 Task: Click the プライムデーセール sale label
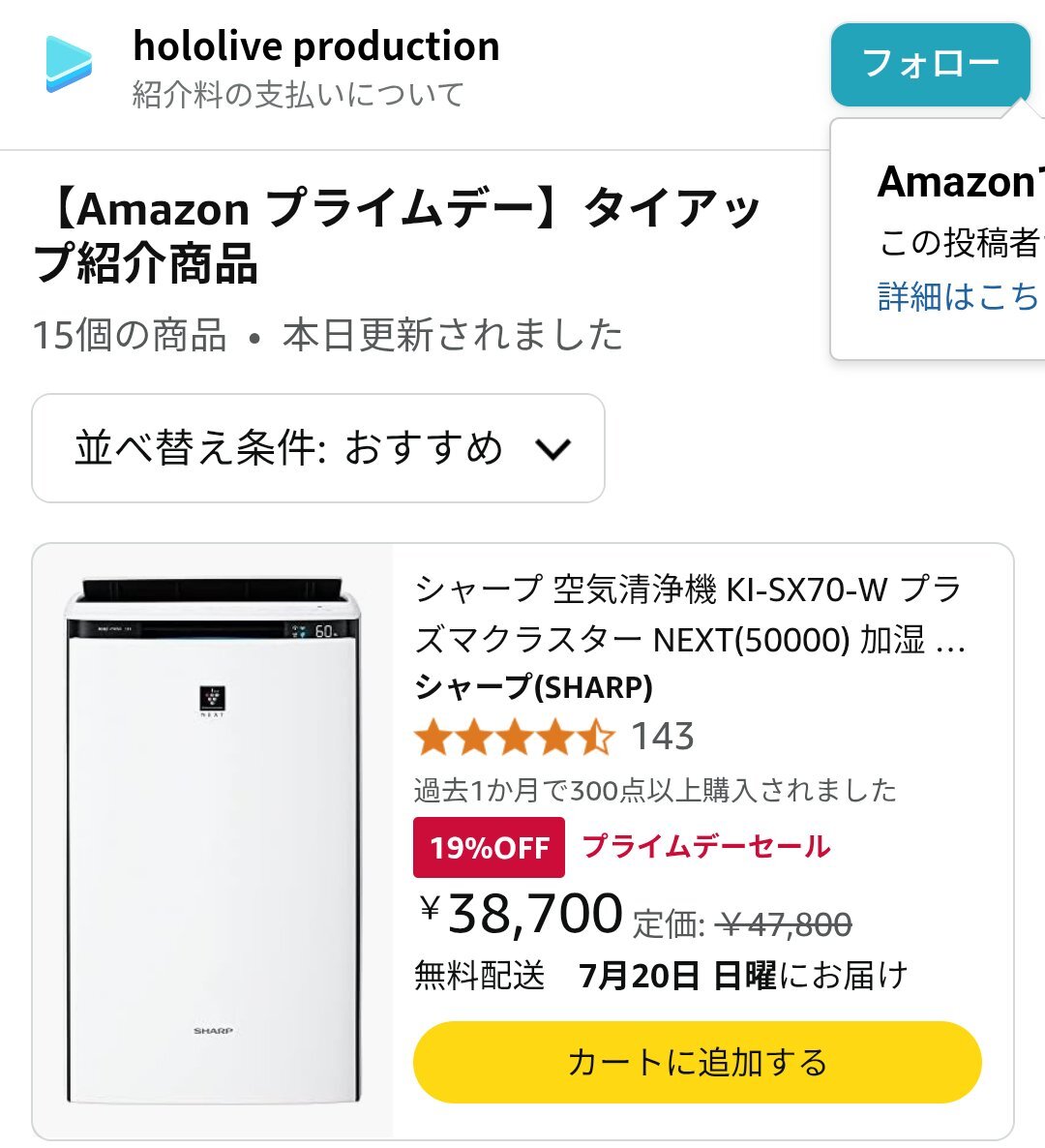pos(706,846)
